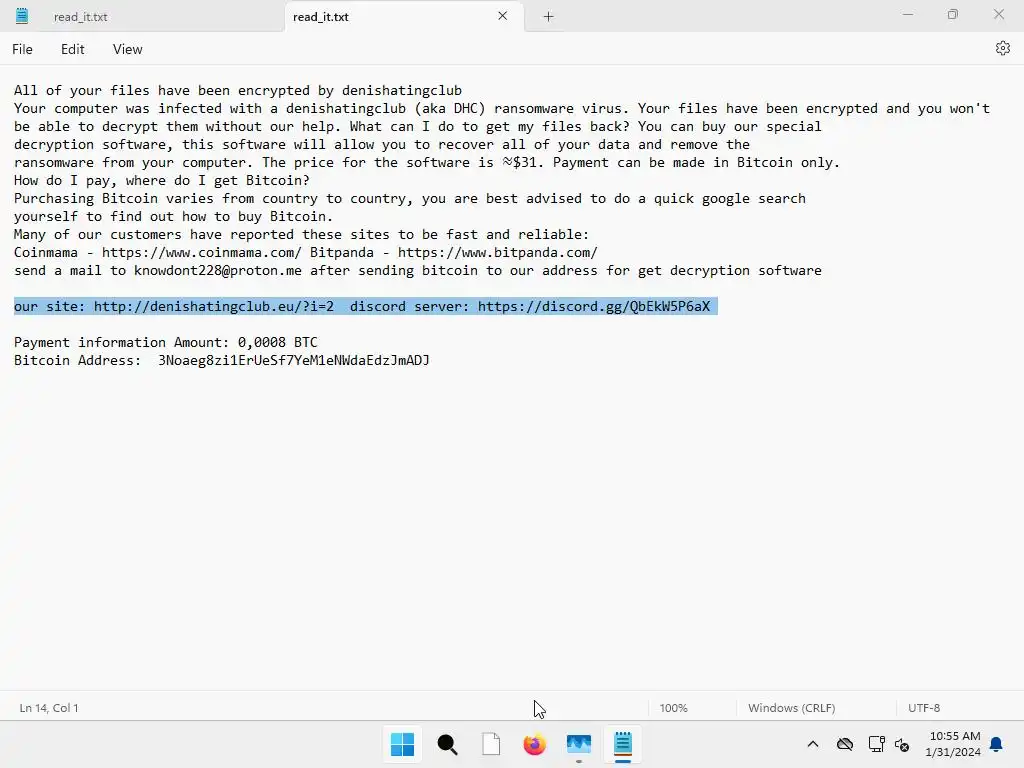Open the Notepad settings gear
1024x768 pixels.
point(1002,48)
